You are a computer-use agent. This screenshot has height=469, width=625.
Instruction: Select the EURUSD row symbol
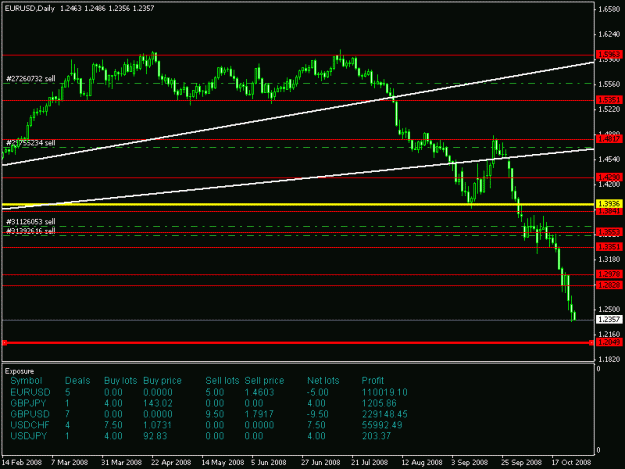pos(30,392)
